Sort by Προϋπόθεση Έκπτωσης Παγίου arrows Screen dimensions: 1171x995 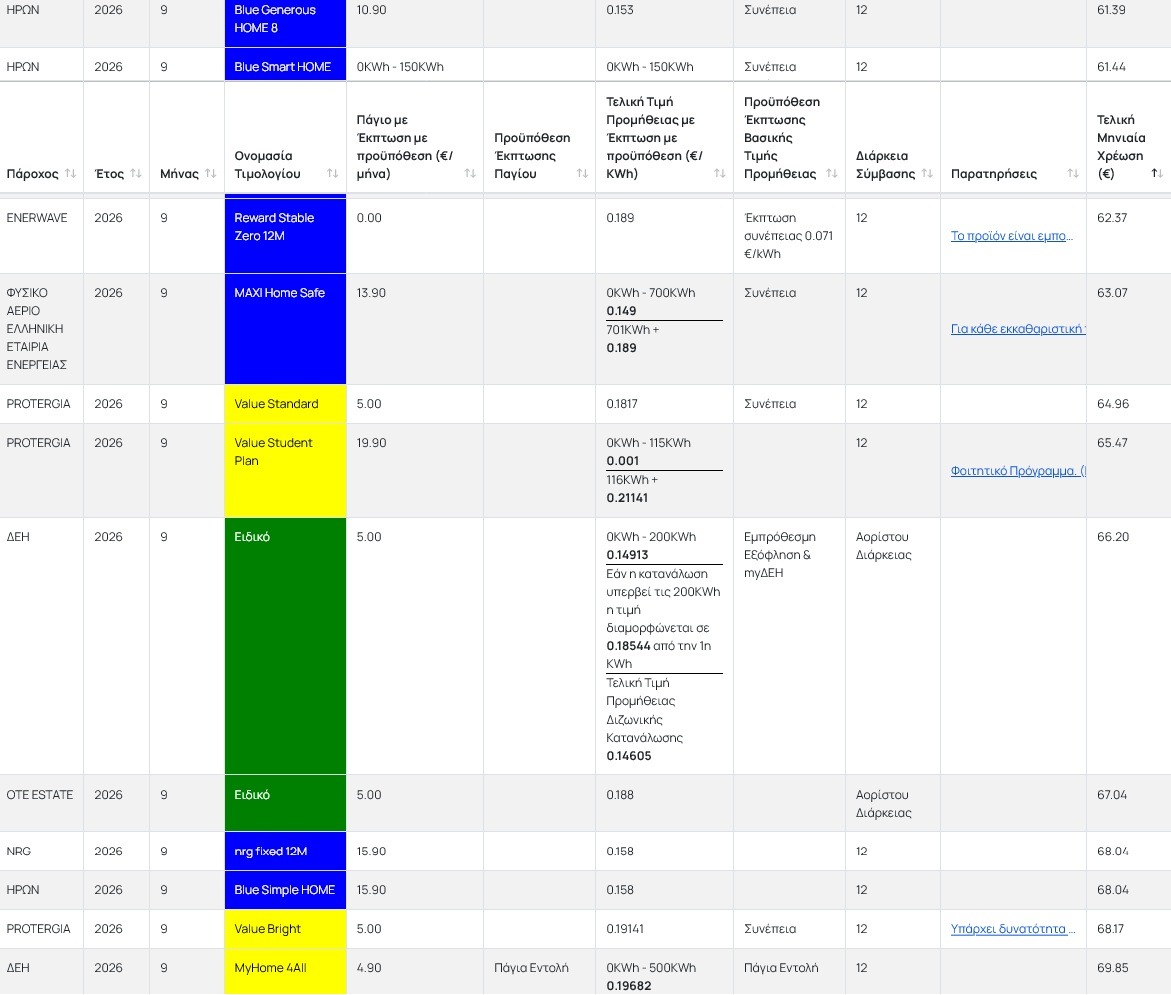pyautogui.click(x=582, y=173)
